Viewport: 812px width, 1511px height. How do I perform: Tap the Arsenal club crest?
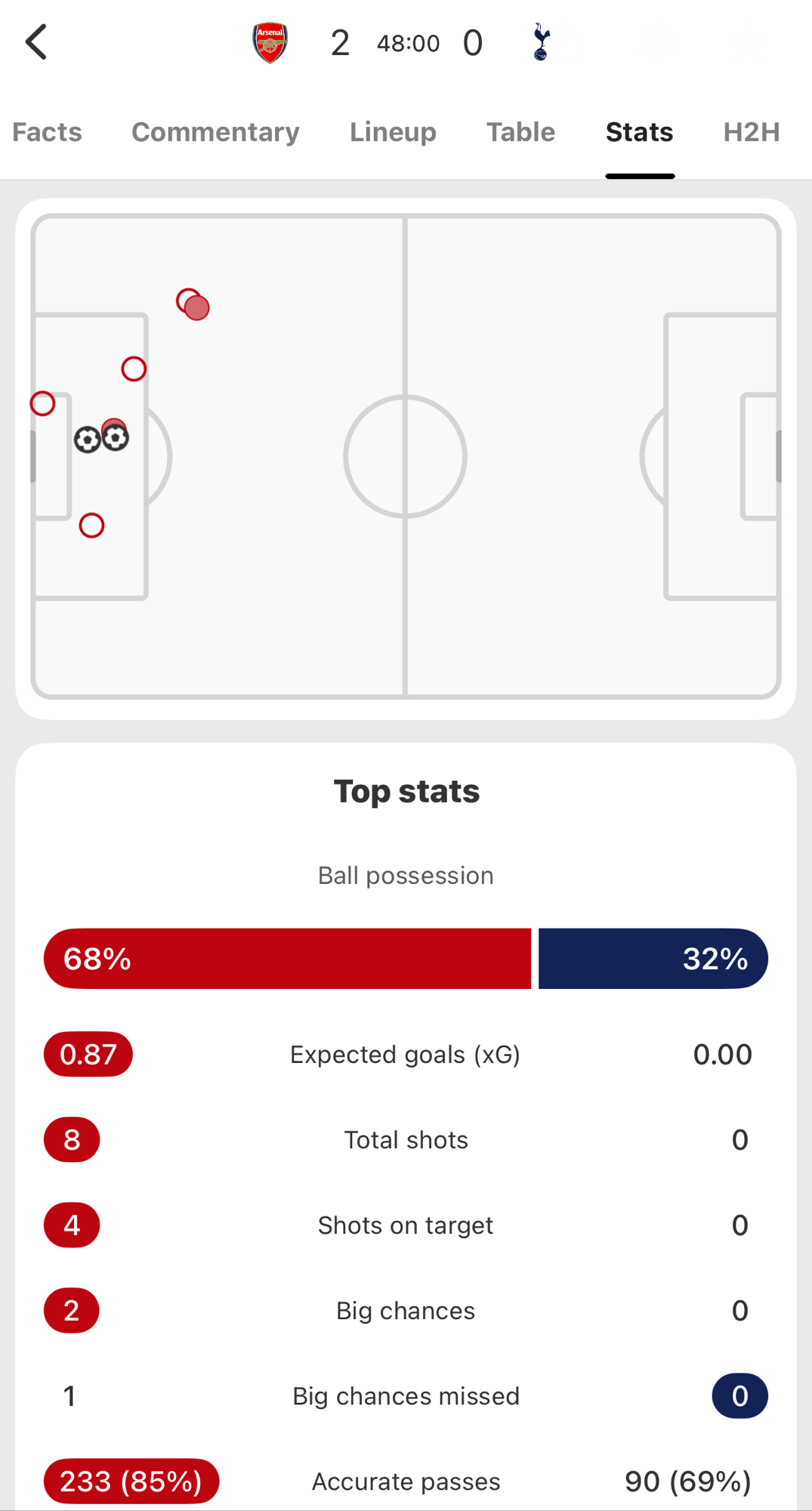[x=270, y=43]
